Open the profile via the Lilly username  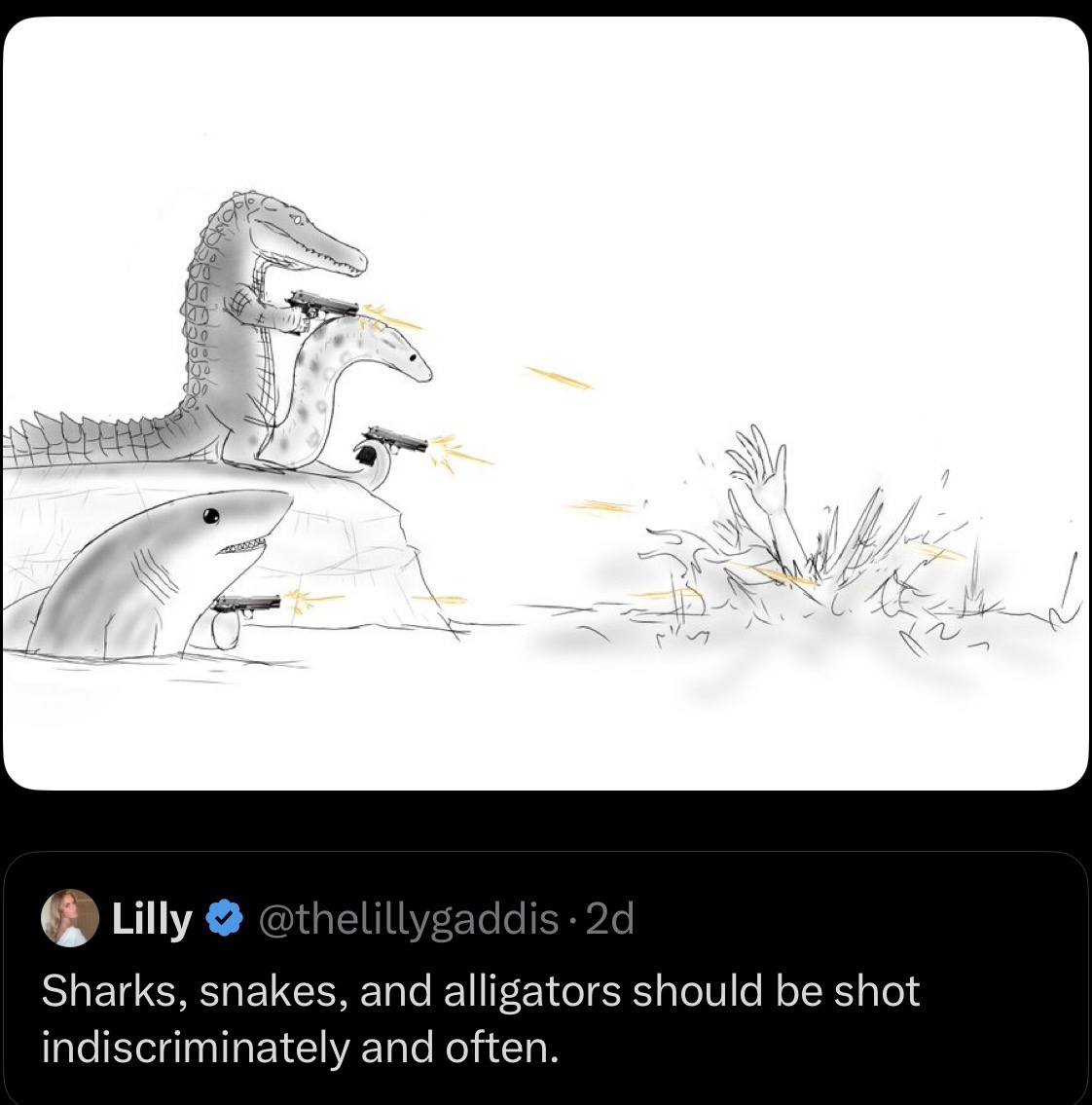(151, 917)
